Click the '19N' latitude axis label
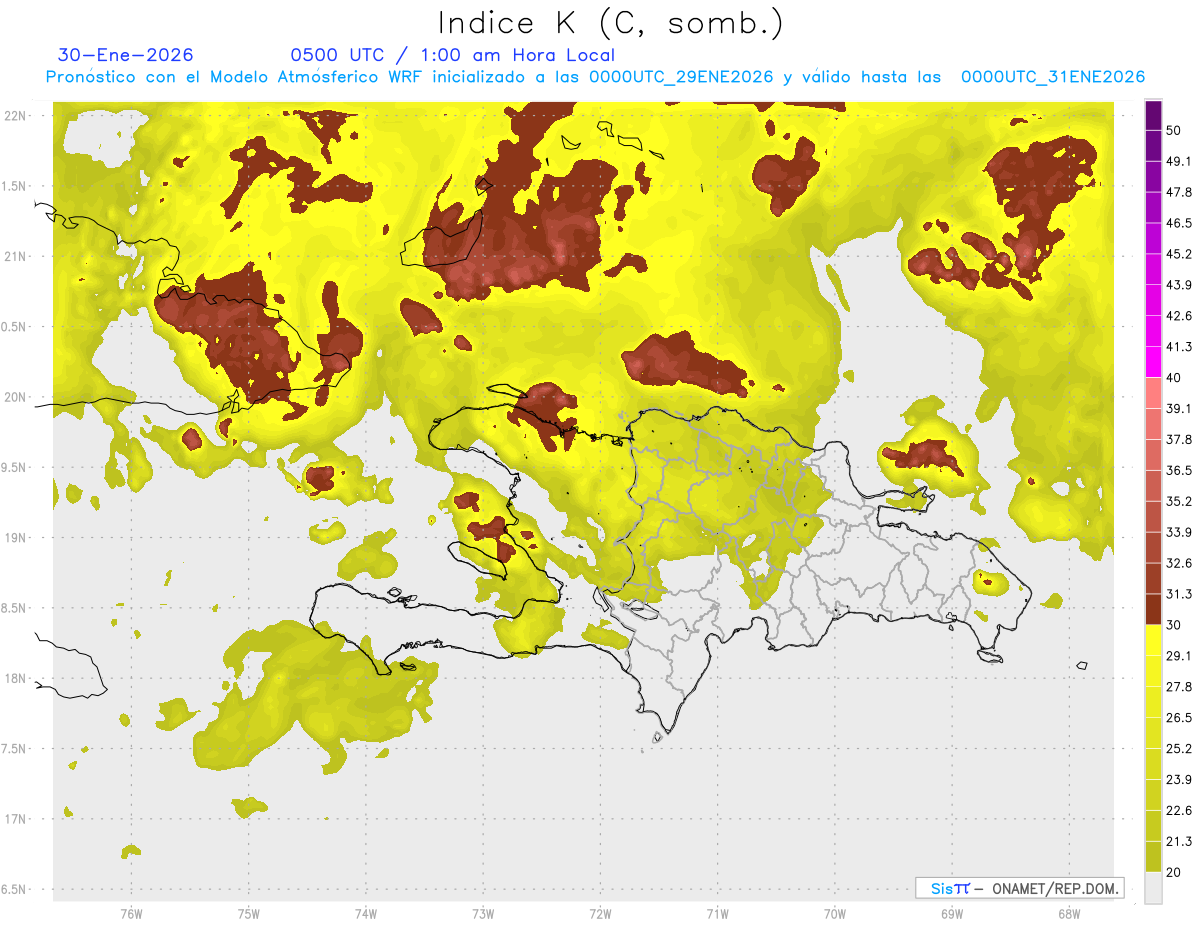This screenshot has width=1200, height=927. coord(15,538)
